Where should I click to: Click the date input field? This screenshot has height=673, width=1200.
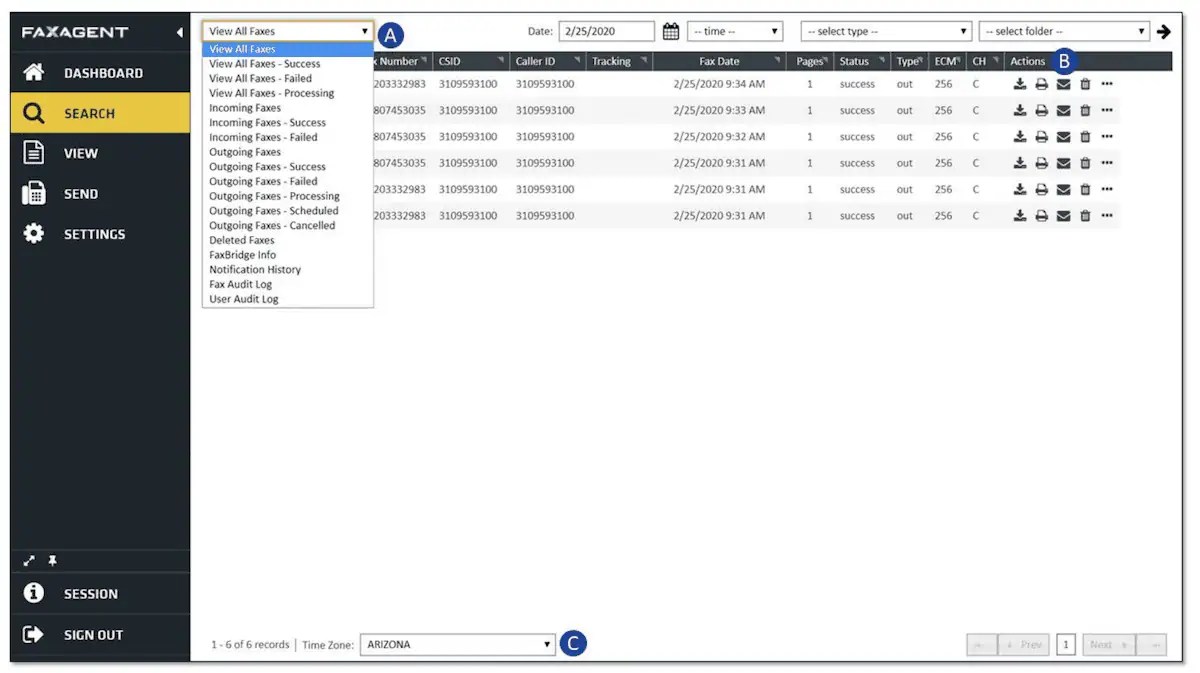click(x=606, y=32)
